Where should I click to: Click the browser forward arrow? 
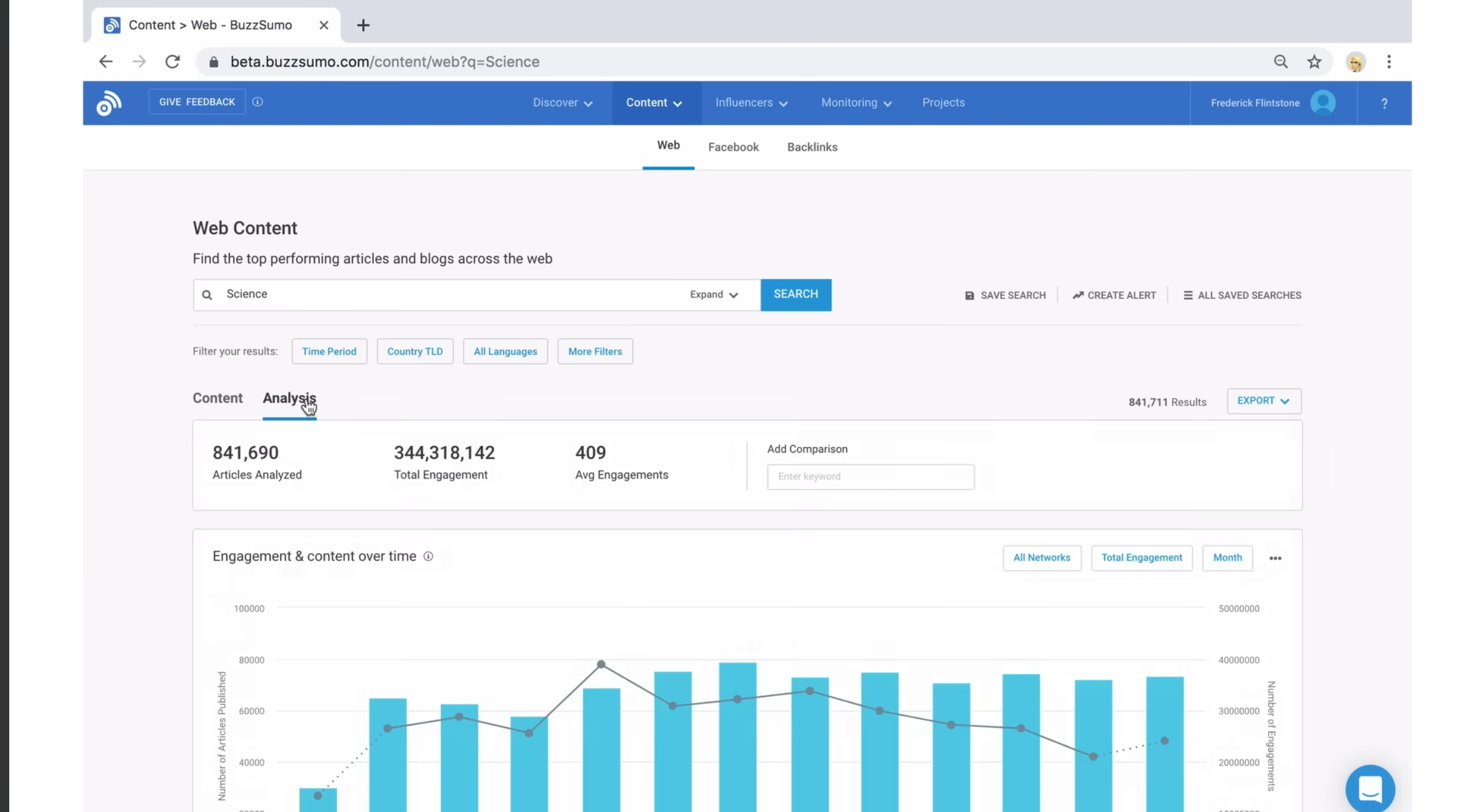click(139, 62)
